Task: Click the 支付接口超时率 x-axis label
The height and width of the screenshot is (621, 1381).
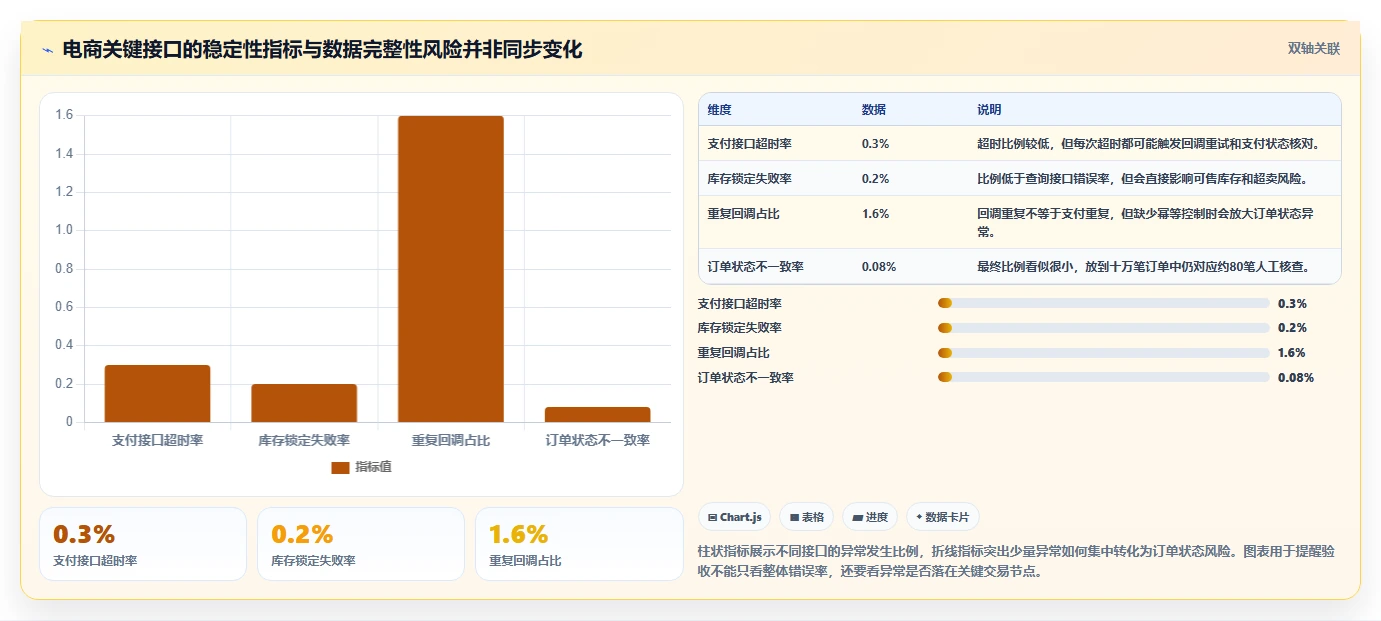Action: (x=157, y=440)
